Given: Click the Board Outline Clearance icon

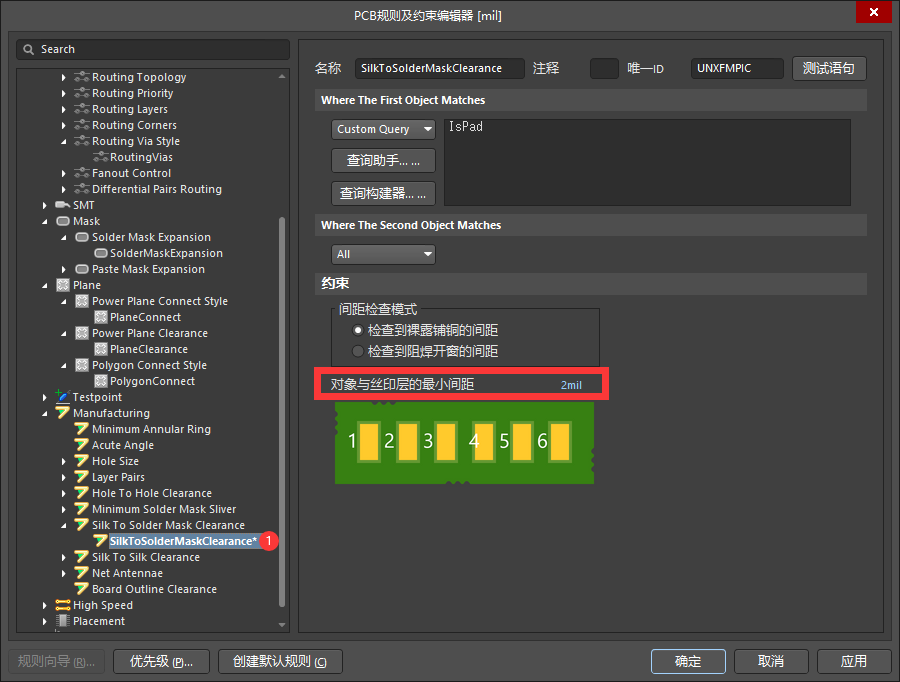Looking at the screenshot, I should (x=82, y=589).
